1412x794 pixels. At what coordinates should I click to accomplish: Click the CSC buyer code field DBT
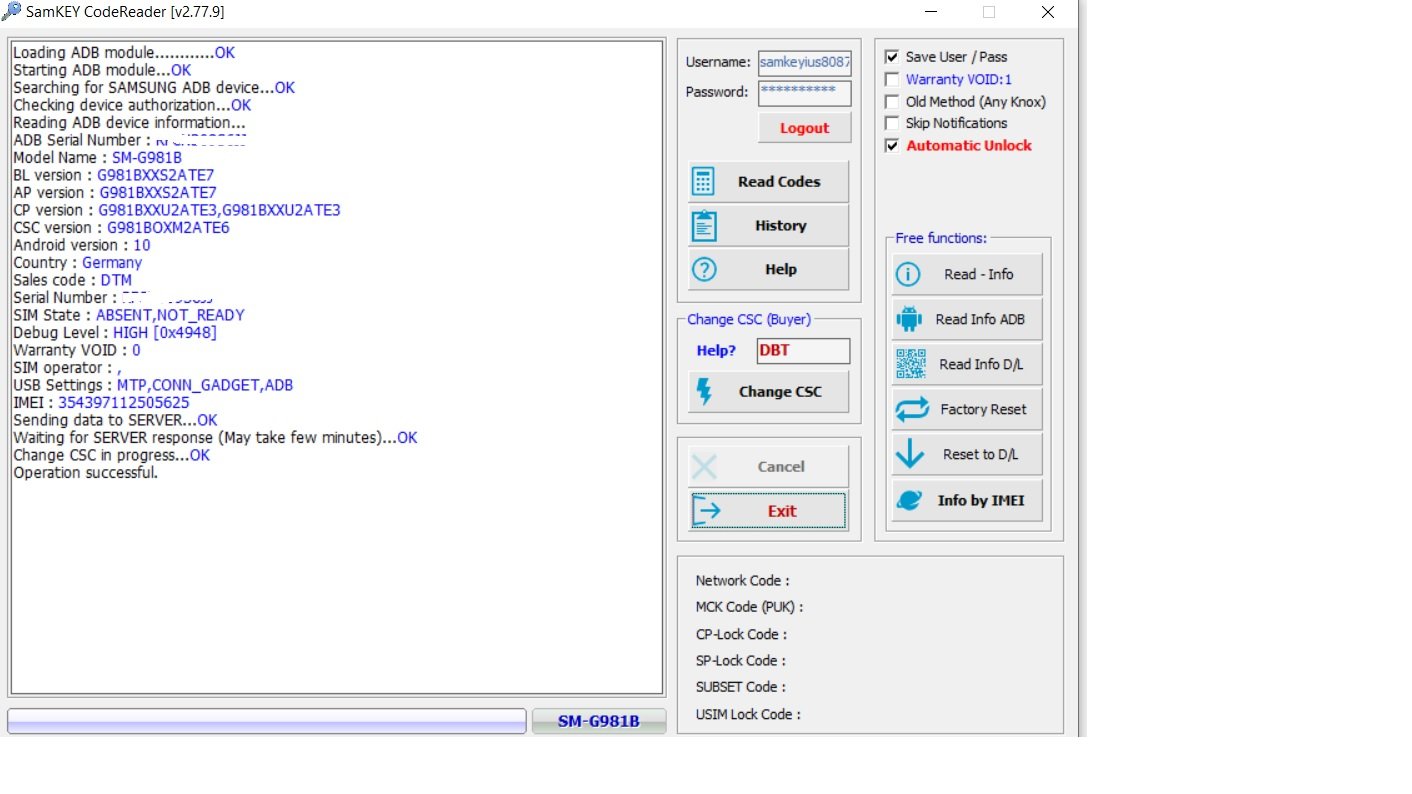pos(803,351)
